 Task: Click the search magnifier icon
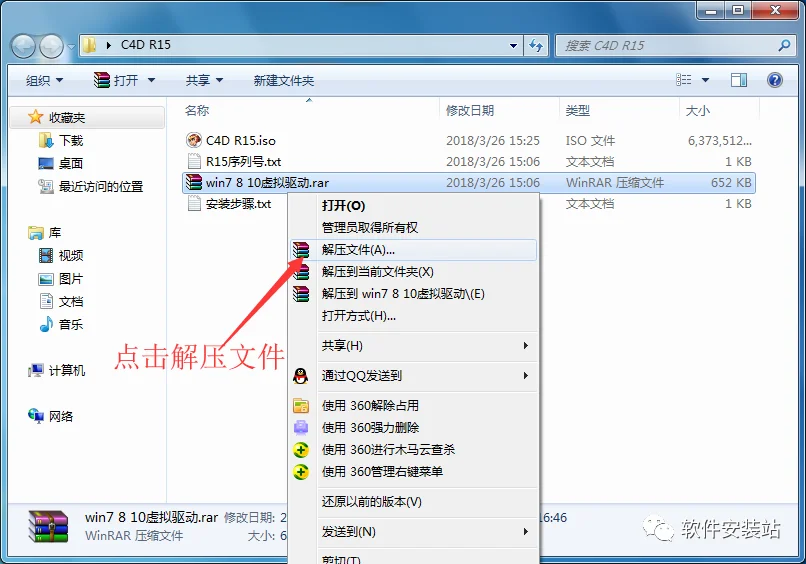(784, 46)
